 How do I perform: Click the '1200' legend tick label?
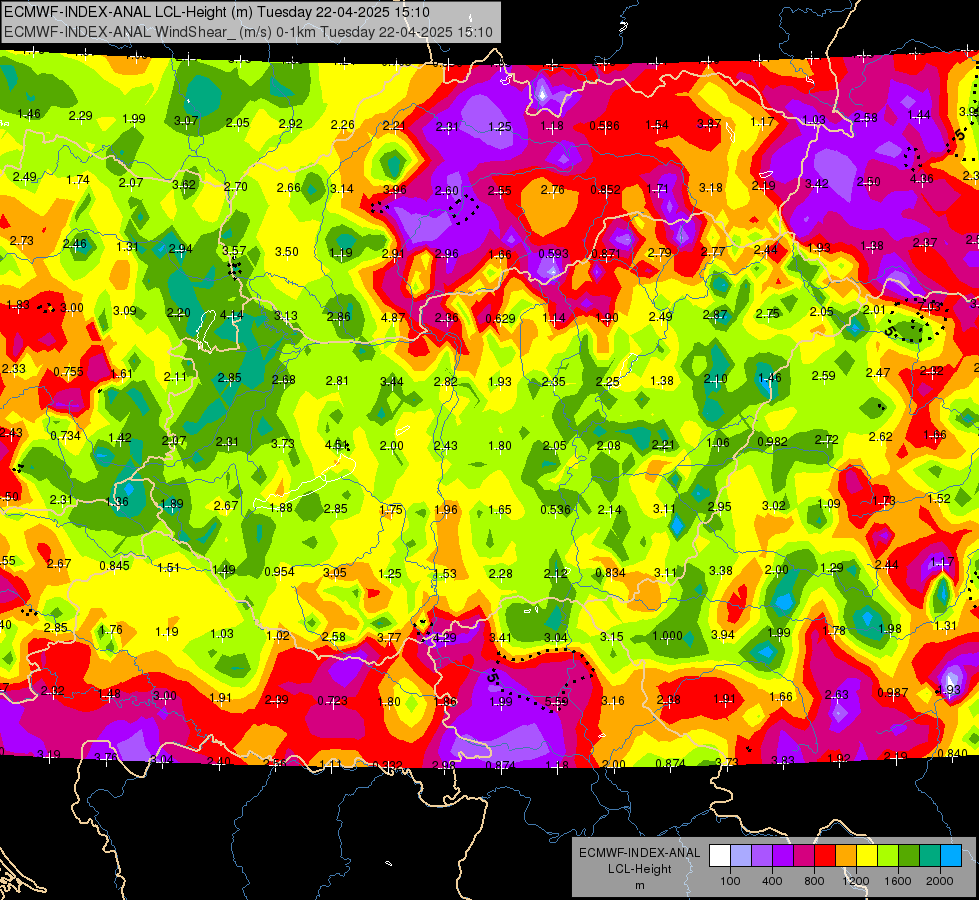tap(856, 881)
